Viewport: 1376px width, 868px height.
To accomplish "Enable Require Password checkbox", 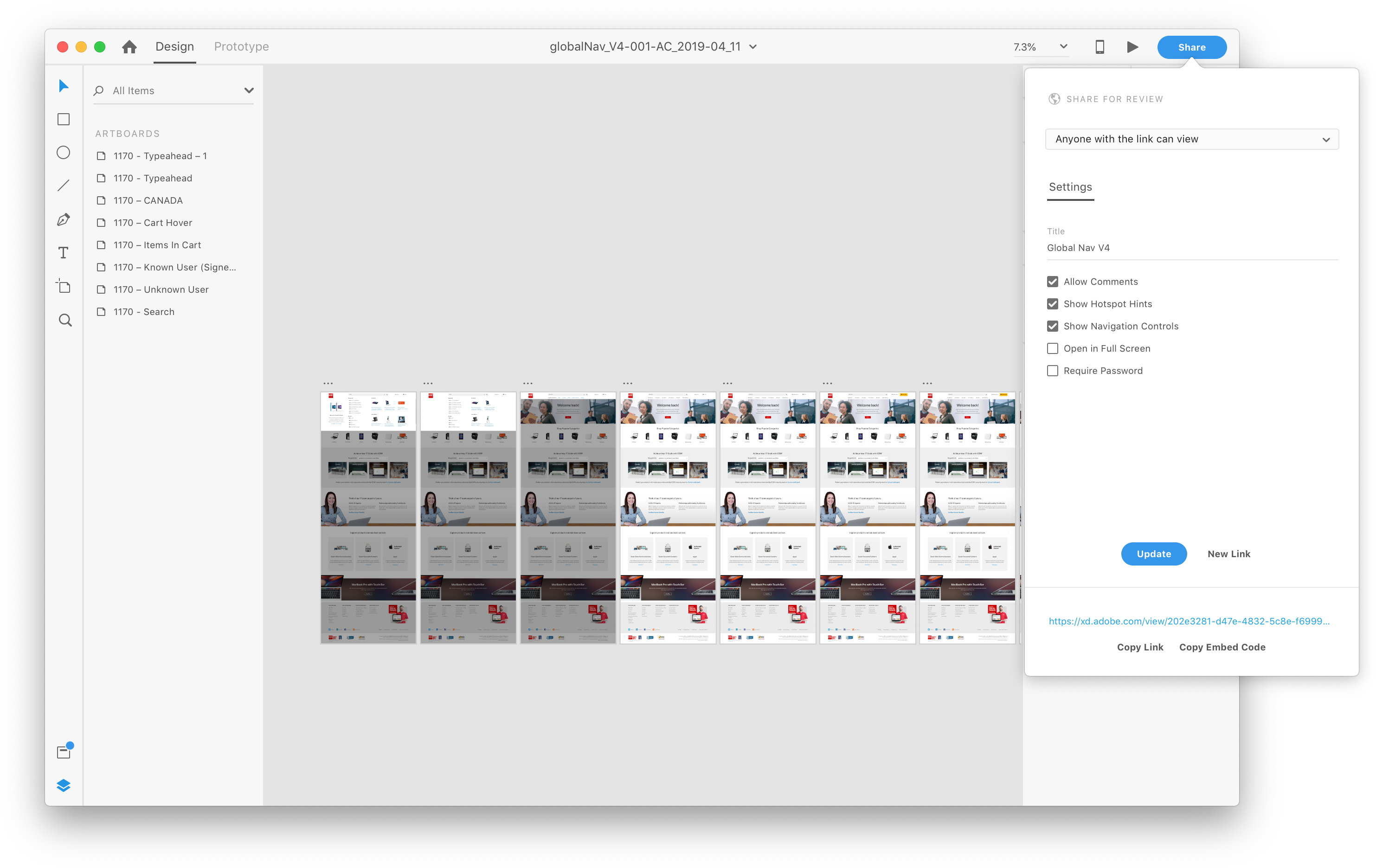I will click(1053, 371).
